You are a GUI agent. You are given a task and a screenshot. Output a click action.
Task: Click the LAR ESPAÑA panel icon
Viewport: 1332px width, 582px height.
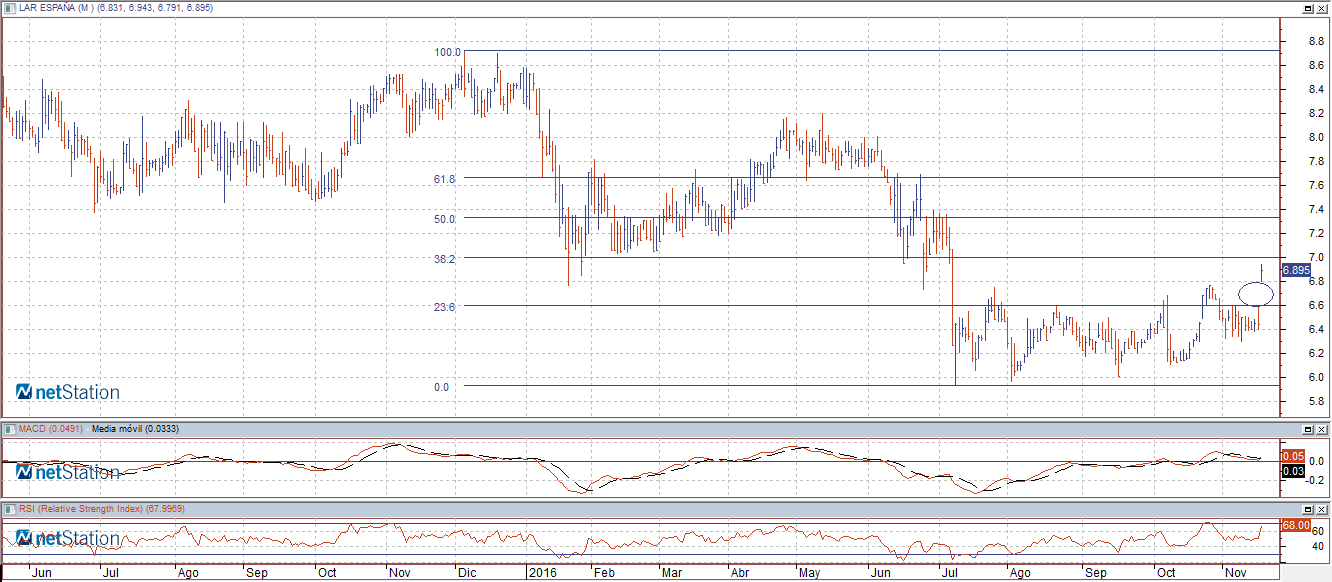(9, 7)
